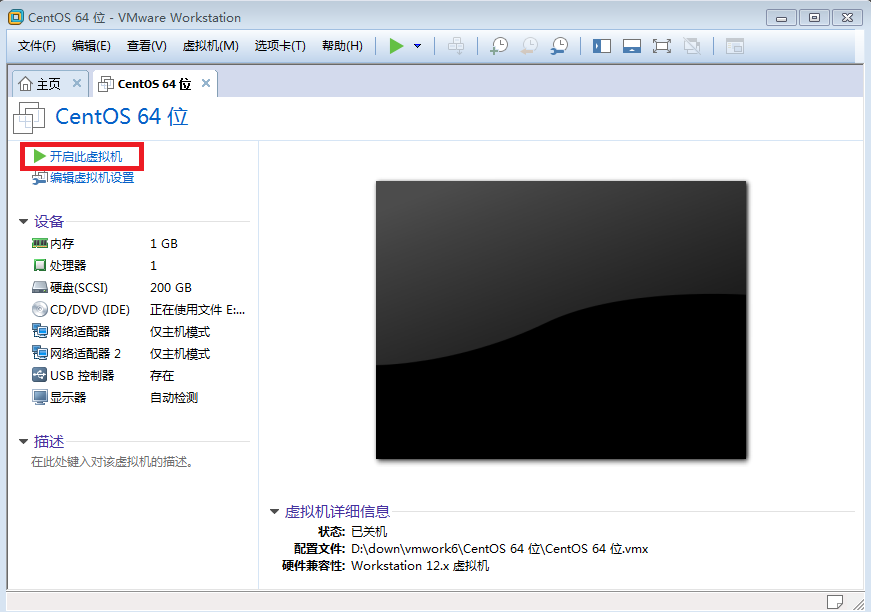The image size is (871, 612).
Task: Click the 正在使用文件 E:... value
Action: pos(197,310)
